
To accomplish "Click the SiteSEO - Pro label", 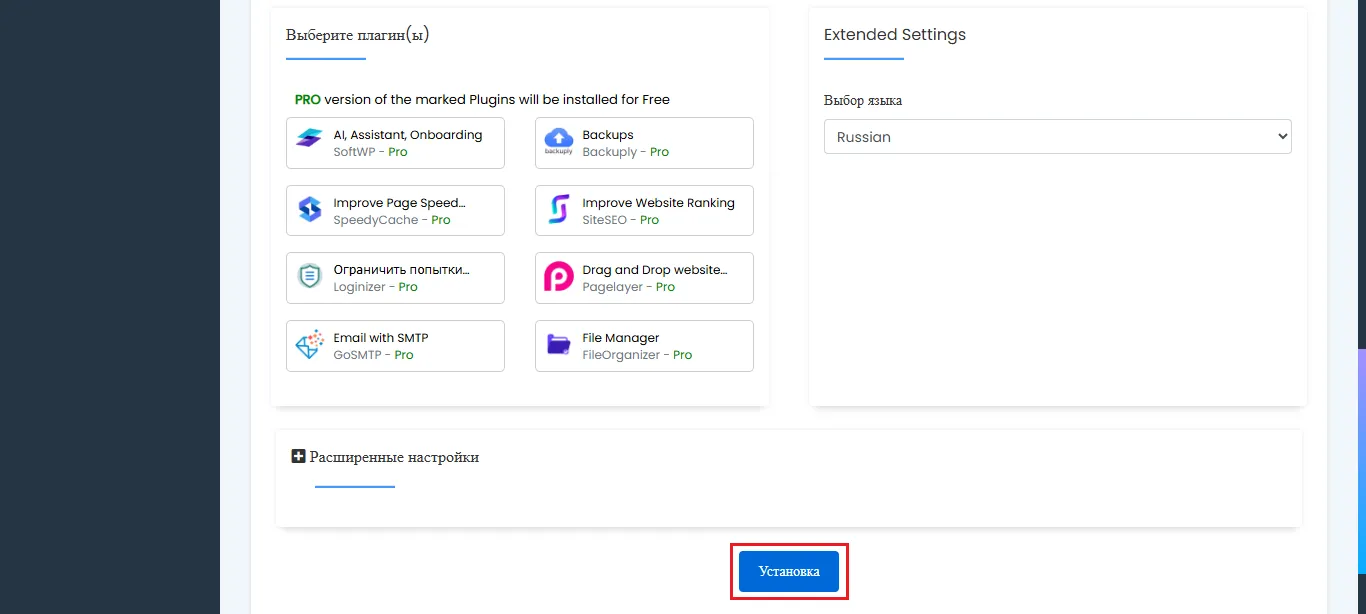I will pos(621,220).
